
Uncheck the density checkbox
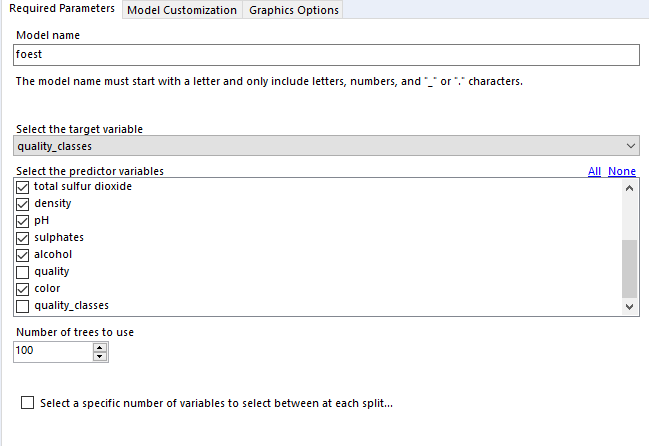tap(22, 204)
